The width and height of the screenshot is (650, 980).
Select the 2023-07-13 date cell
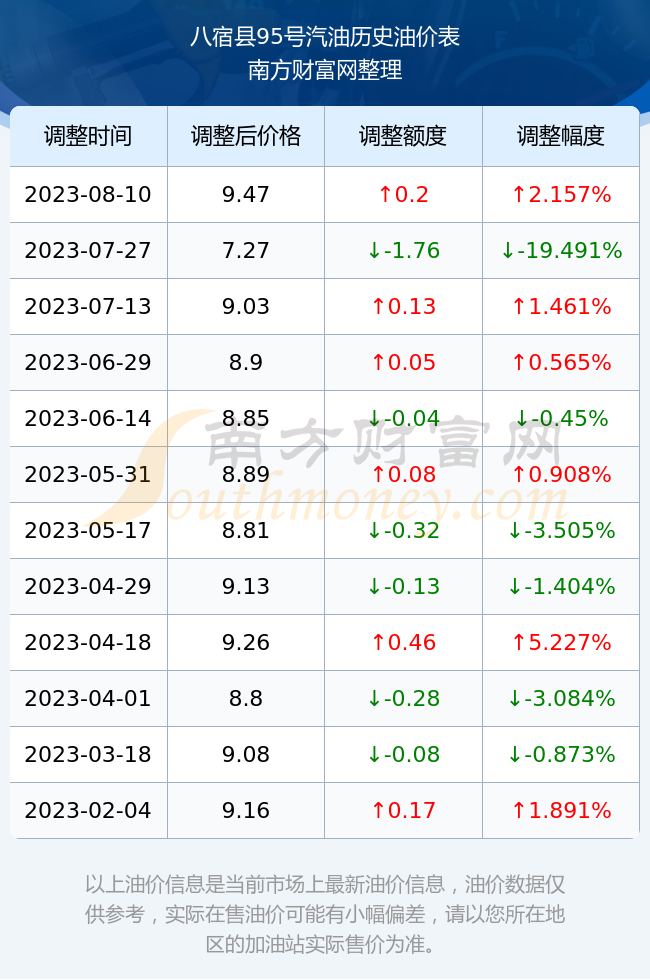click(88, 306)
